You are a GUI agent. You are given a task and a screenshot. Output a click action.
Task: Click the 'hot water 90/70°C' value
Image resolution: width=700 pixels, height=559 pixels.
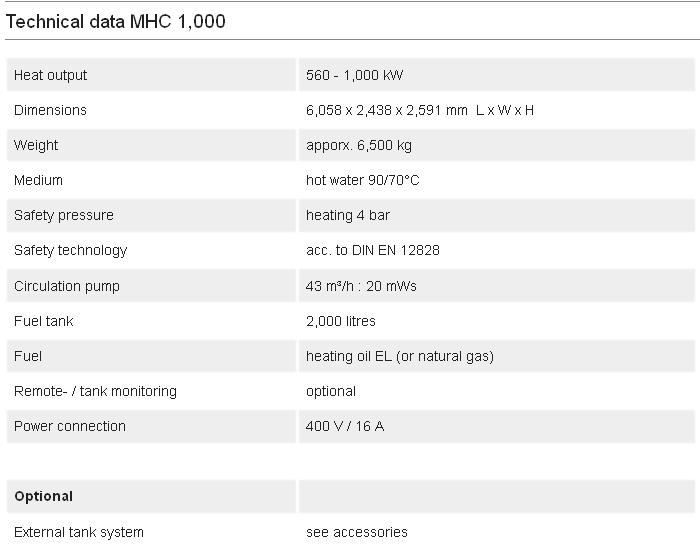(362, 180)
